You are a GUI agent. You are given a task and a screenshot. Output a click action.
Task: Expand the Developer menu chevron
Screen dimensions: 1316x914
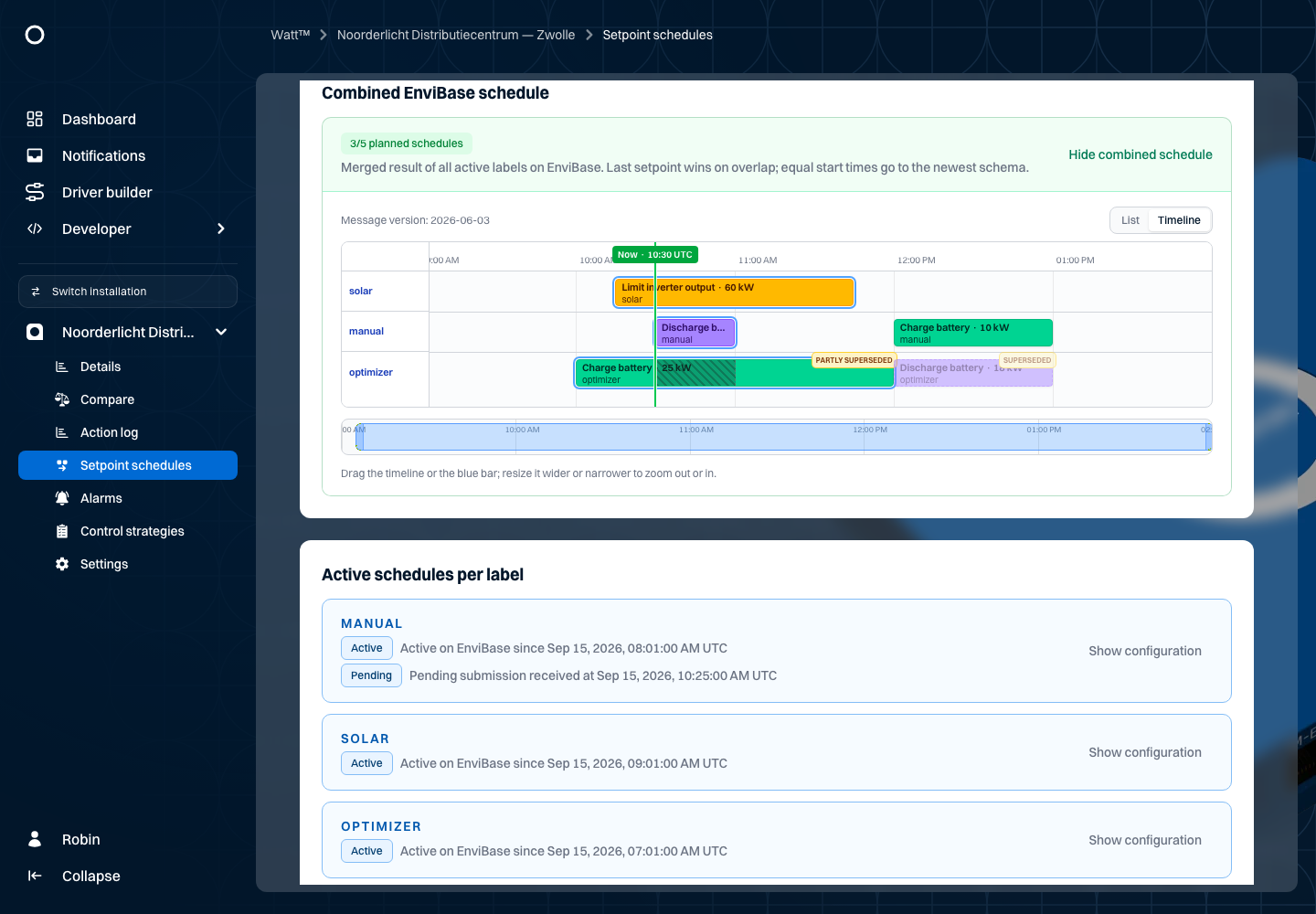point(220,228)
